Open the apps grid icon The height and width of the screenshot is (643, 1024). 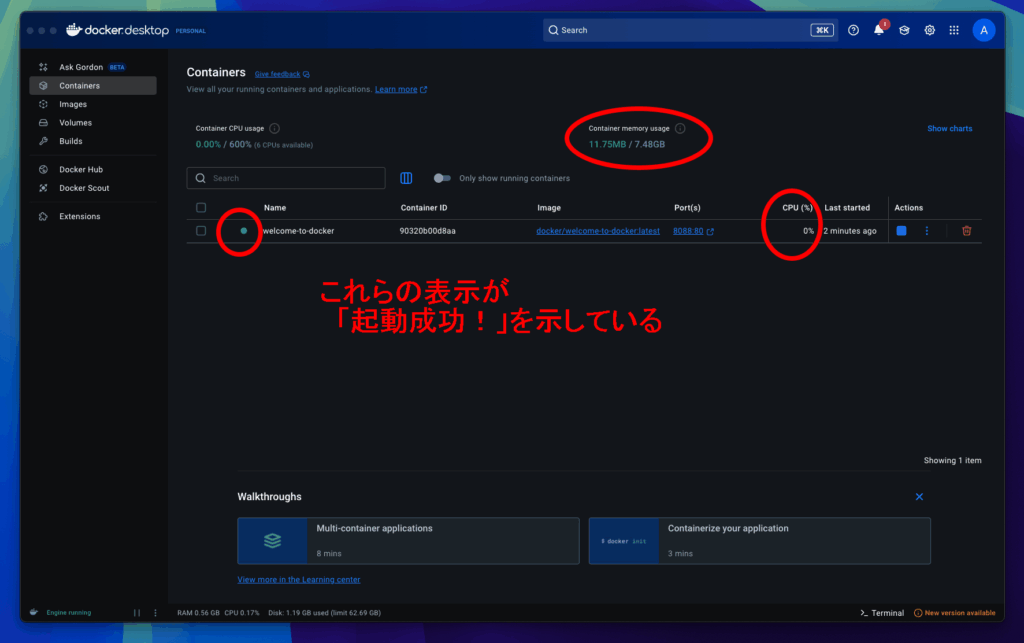click(x=954, y=30)
